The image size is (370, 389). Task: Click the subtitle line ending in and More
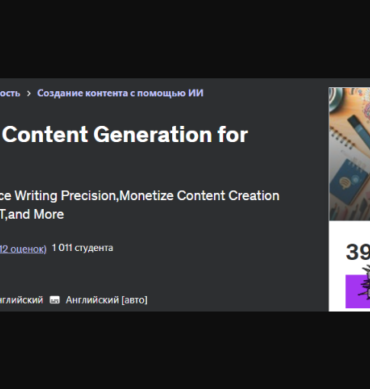[x=32, y=214]
